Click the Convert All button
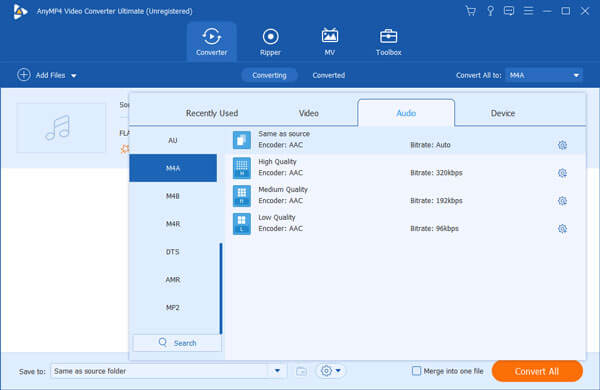Viewport: 600px width, 390px height. coord(537,371)
